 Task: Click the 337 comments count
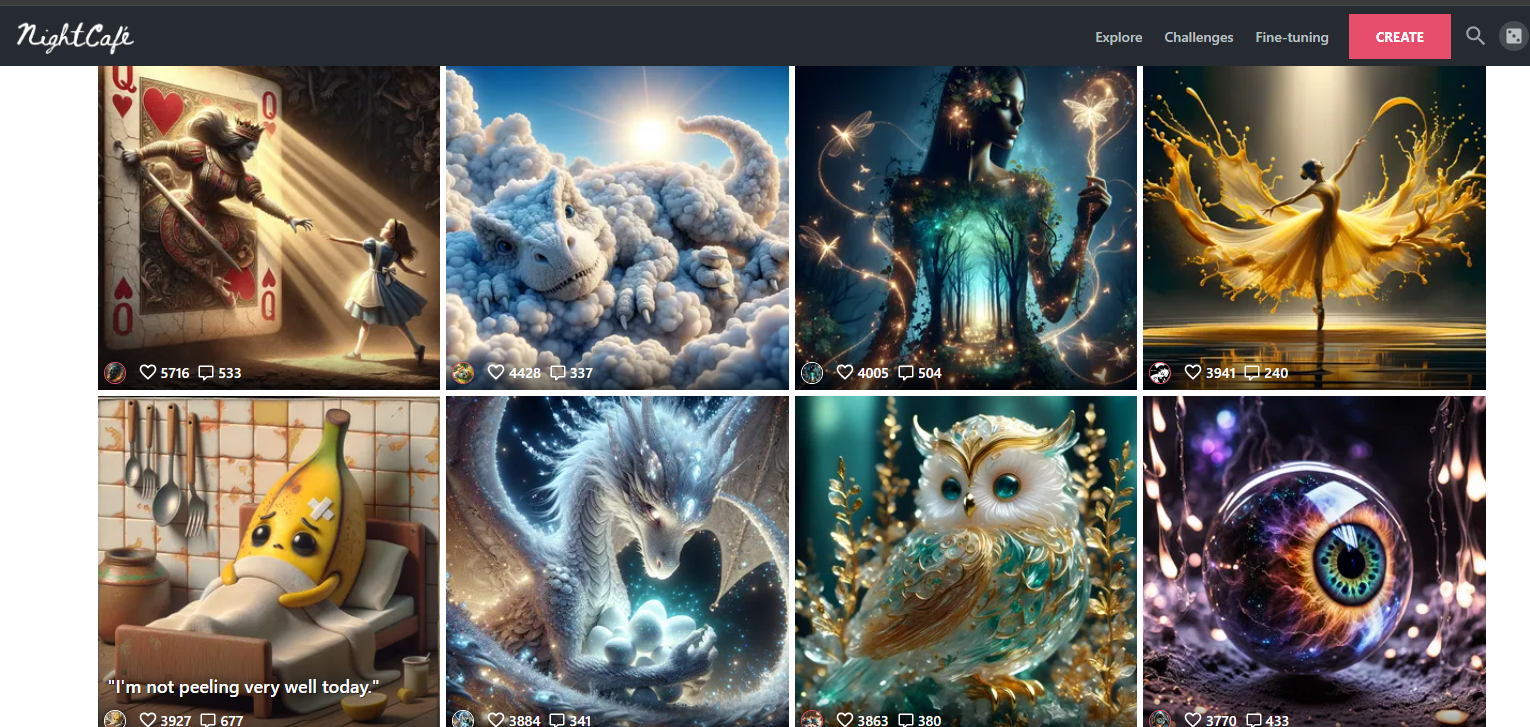(x=581, y=372)
